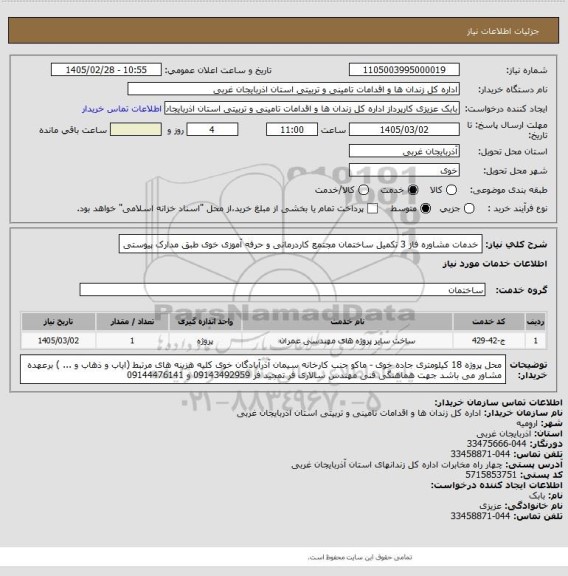Click the تعداد / مقدار column header
The height and width of the screenshot is (576, 568).
pyautogui.click(x=132, y=322)
